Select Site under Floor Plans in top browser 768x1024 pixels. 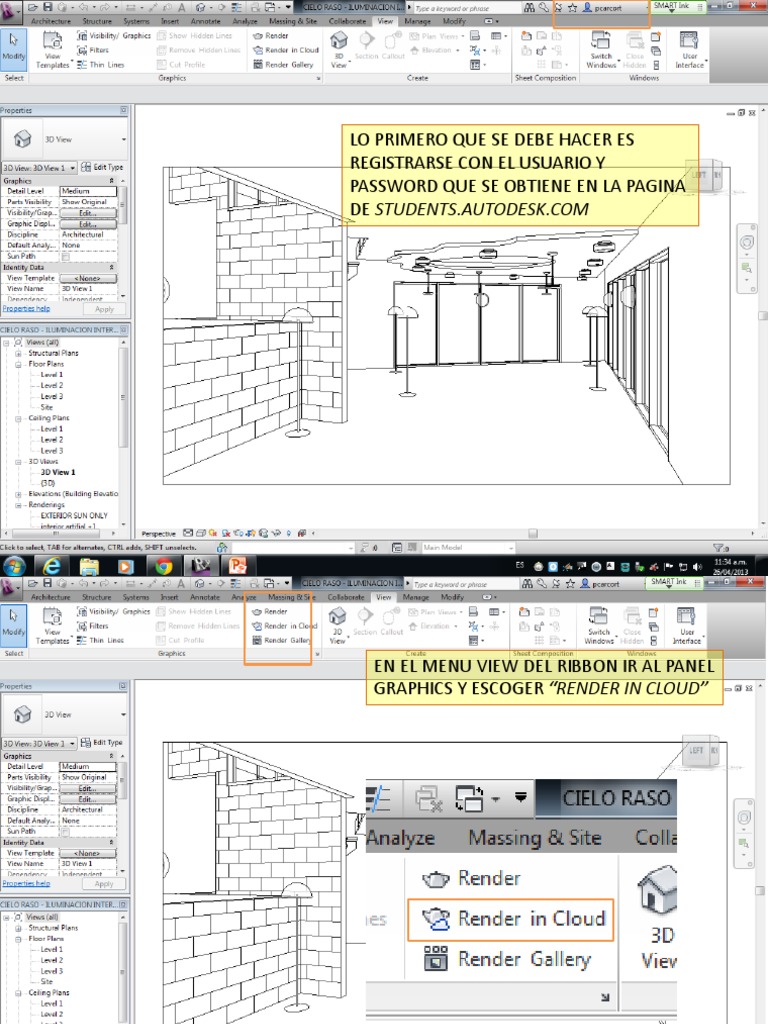pyautogui.click(x=46, y=407)
